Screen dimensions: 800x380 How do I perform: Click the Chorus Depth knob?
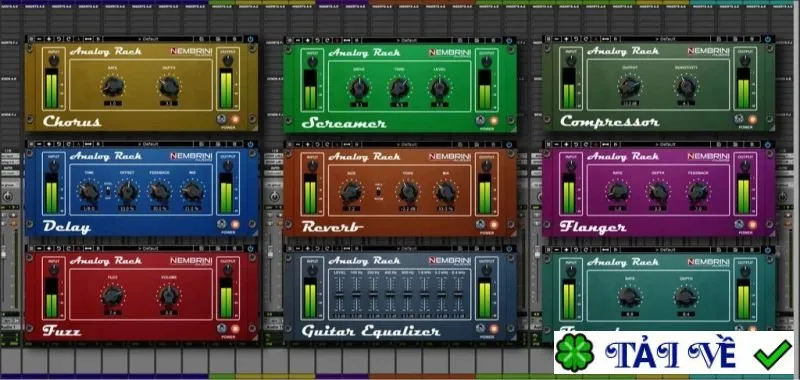coord(169,87)
